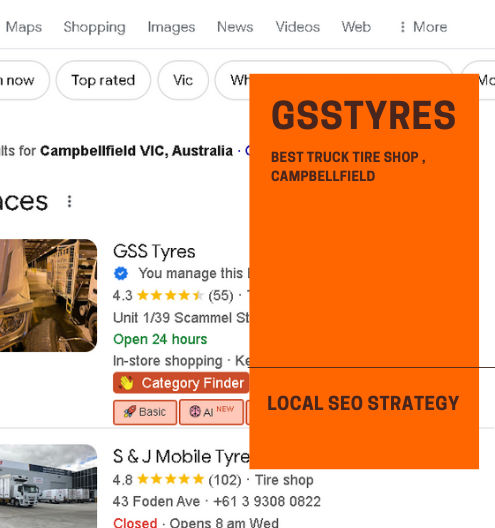Click the GSS Tyres star rating
The image size is (495, 528).
170,296
